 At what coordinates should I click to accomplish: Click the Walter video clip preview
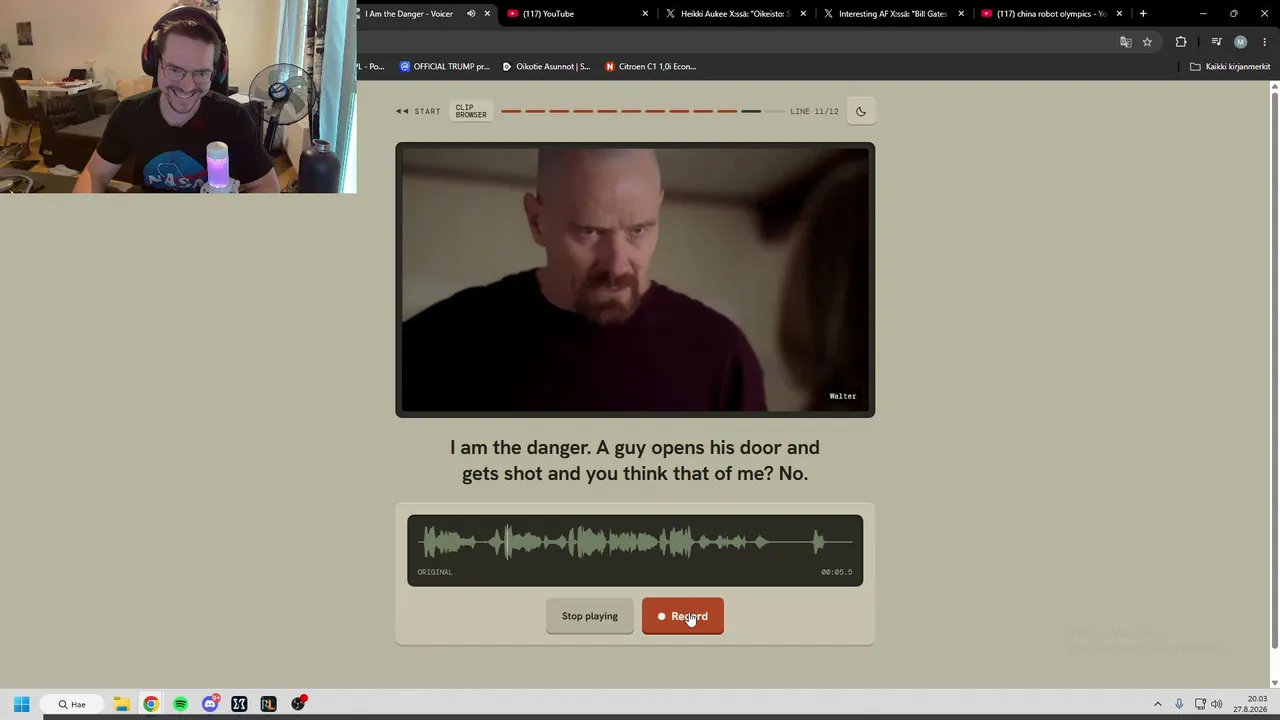click(x=635, y=280)
